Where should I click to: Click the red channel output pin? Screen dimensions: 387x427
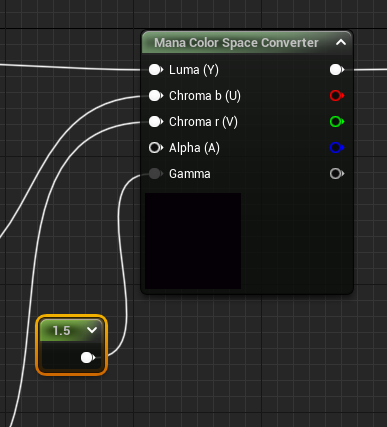click(x=337, y=96)
